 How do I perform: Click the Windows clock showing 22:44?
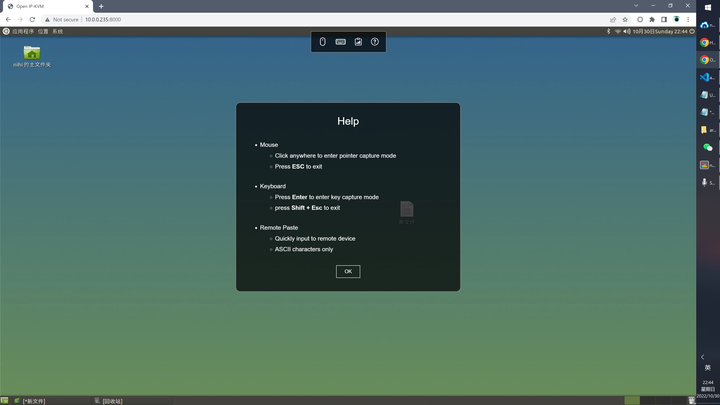click(x=708, y=389)
